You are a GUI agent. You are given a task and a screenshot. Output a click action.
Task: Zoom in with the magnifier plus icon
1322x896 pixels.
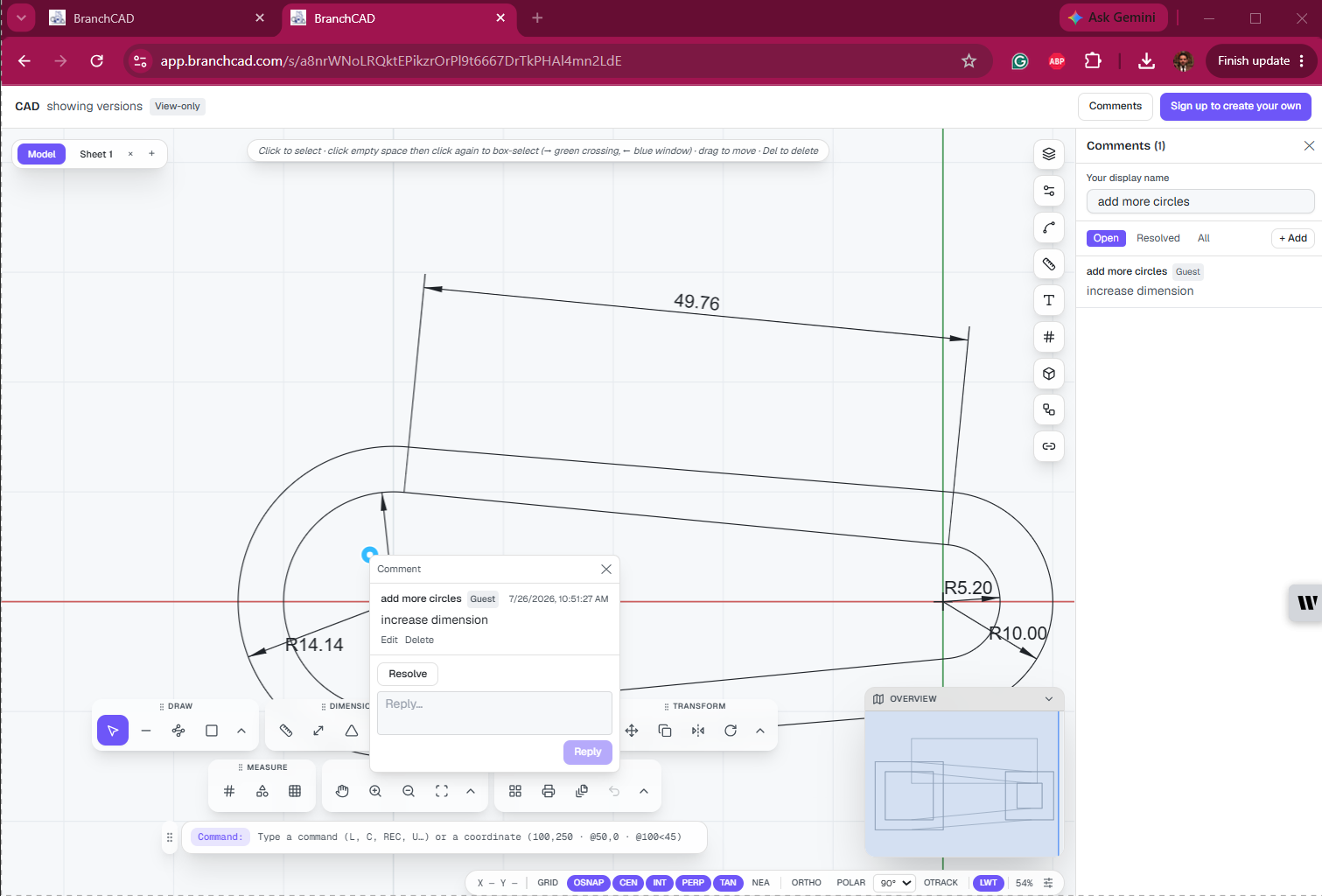375,791
